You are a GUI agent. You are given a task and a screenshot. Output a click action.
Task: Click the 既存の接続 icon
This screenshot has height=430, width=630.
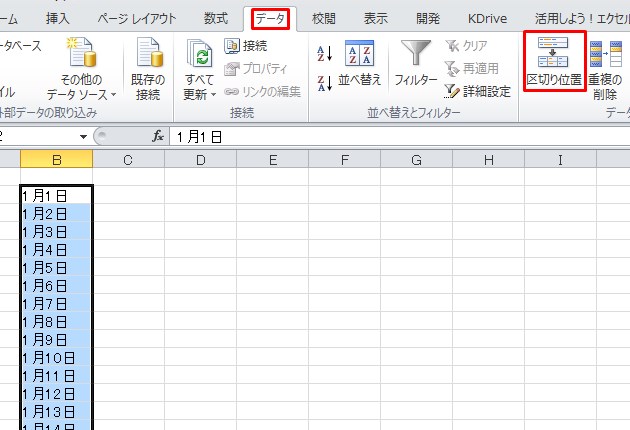click(x=148, y=58)
